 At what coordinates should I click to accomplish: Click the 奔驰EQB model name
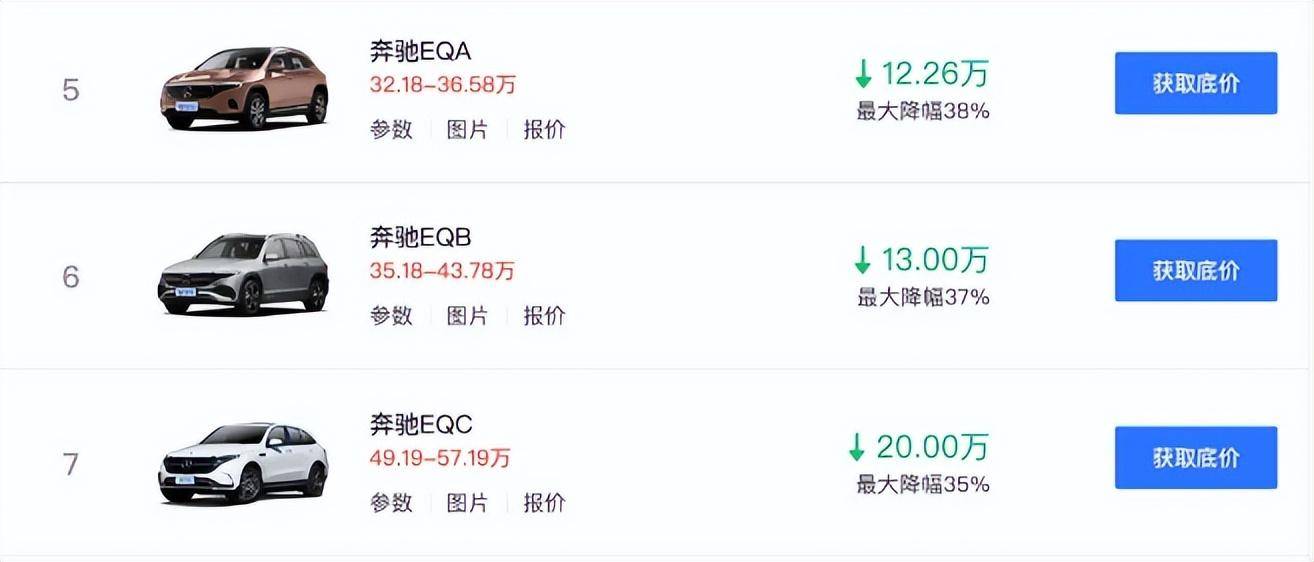tap(420, 238)
